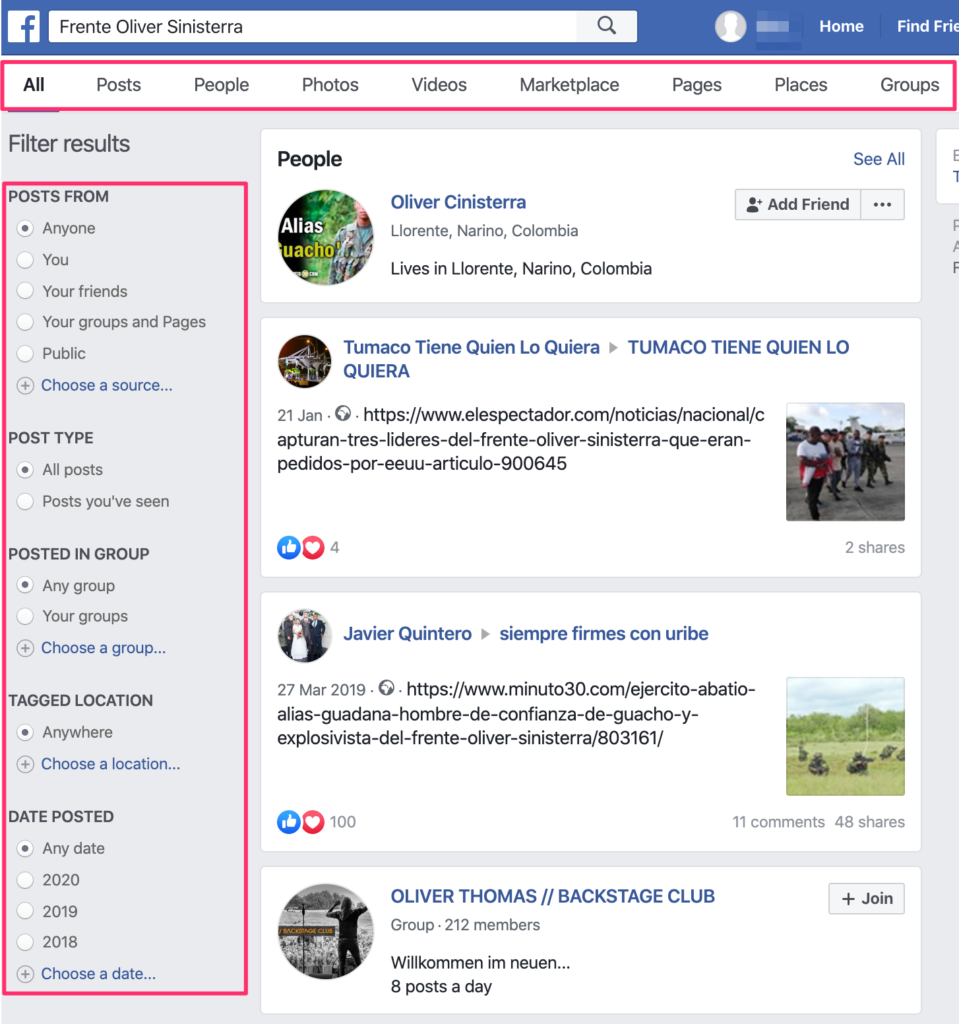The height and width of the screenshot is (1024, 959).
Task: Filter posts by year 2020
Action: tap(25, 880)
